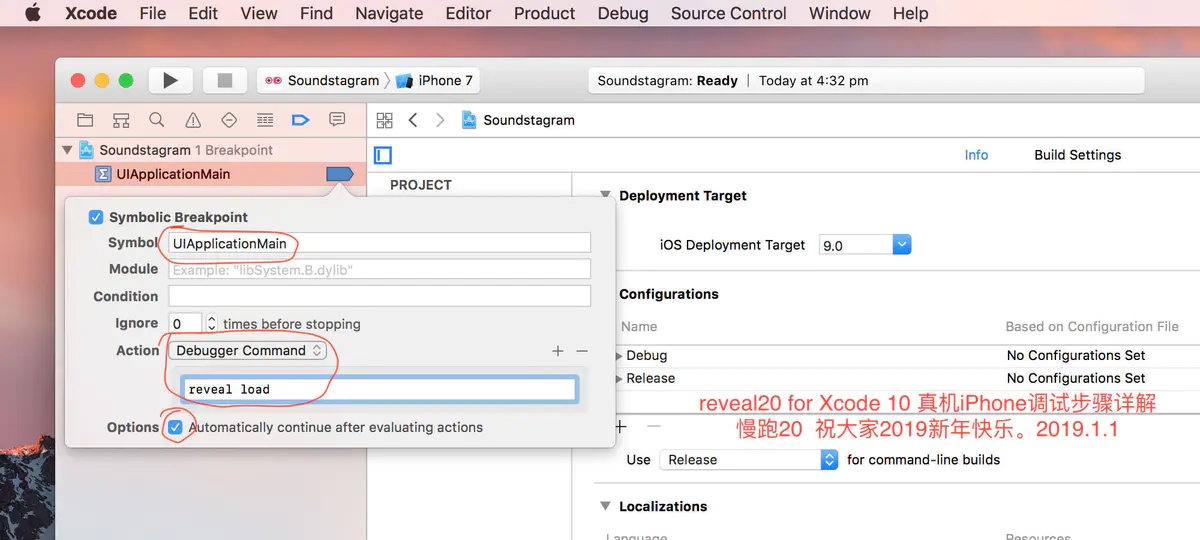1200x540 pixels.
Task: Open the iOS Deployment Target dropdown
Action: point(865,244)
